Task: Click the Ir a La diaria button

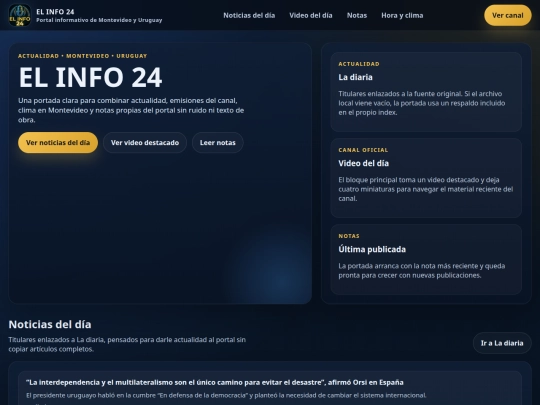Action: (x=502, y=343)
